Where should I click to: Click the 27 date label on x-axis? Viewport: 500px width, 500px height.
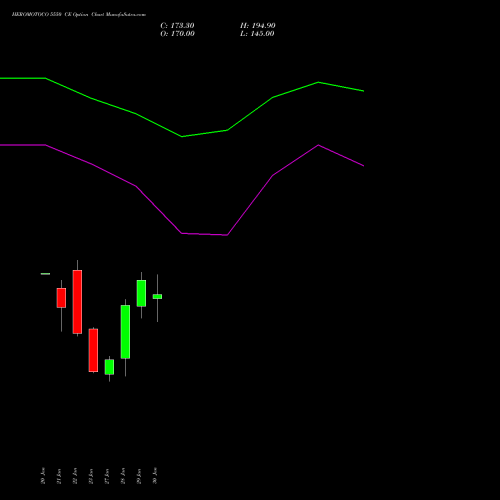[x=107, y=476]
